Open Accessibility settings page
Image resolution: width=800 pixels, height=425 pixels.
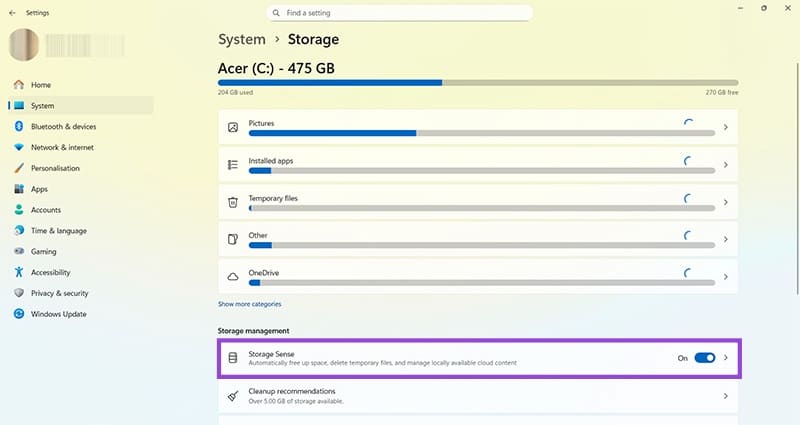pos(81,272)
